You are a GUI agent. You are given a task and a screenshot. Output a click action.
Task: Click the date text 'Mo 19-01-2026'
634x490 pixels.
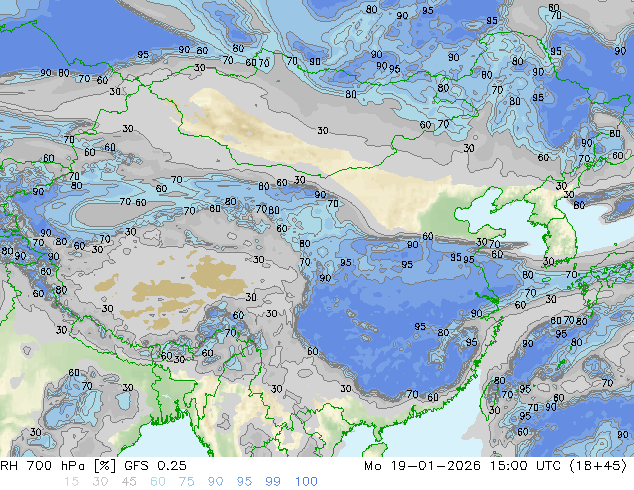(x=422, y=466)
